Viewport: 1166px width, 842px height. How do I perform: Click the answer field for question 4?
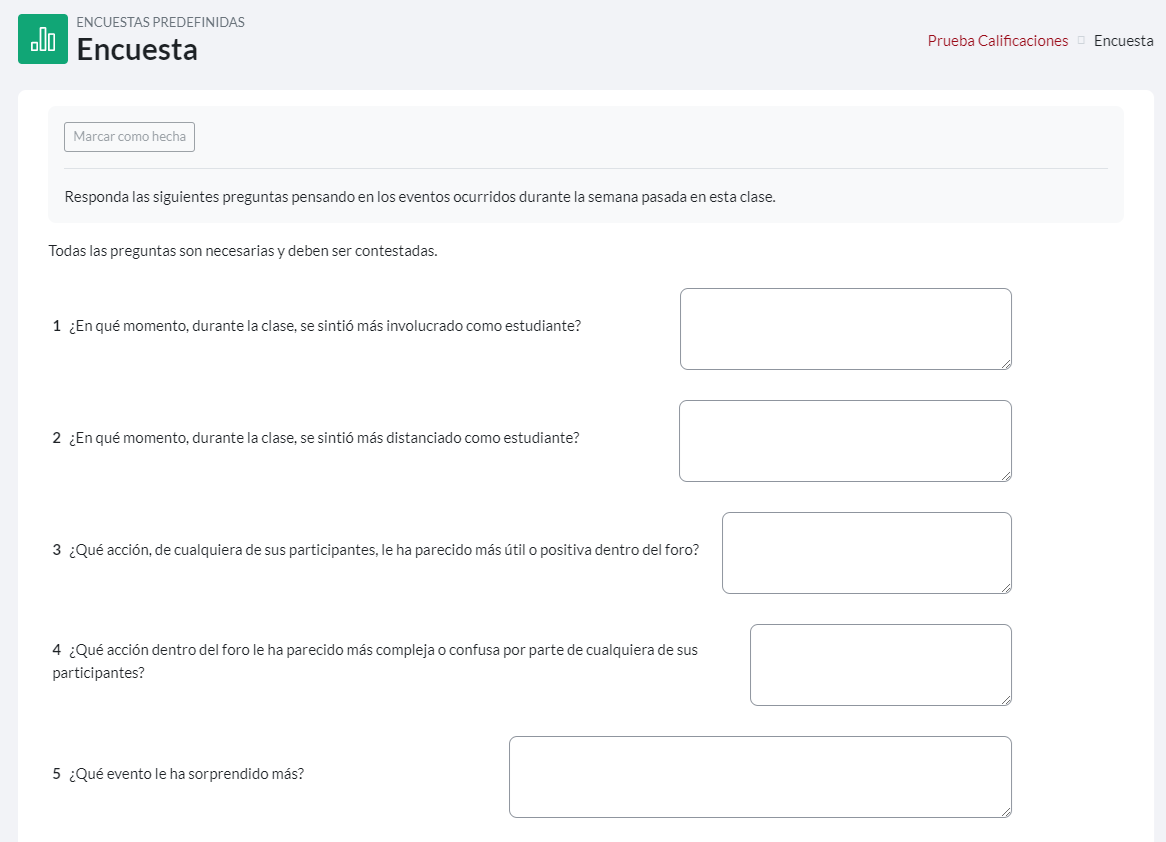880,665
